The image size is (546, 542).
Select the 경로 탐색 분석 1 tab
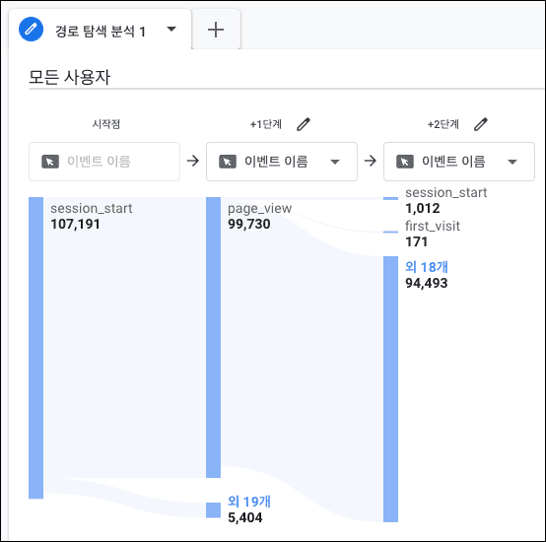100,31
